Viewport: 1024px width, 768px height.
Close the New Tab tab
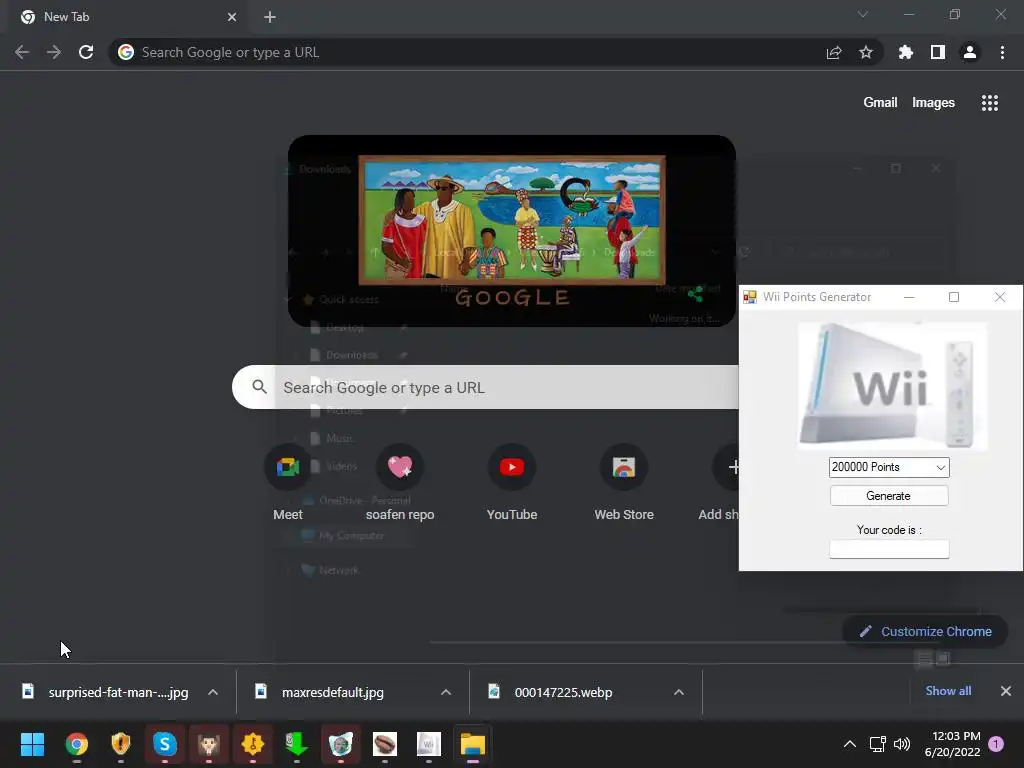[232, 17]
